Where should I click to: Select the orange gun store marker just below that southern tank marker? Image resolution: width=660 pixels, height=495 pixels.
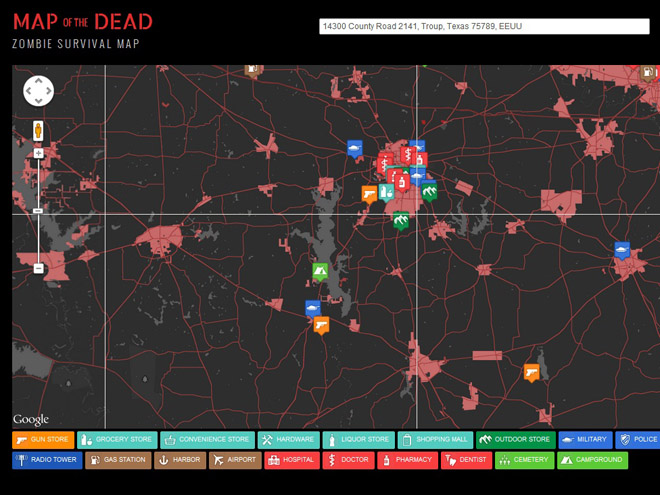tap(322, 325)
